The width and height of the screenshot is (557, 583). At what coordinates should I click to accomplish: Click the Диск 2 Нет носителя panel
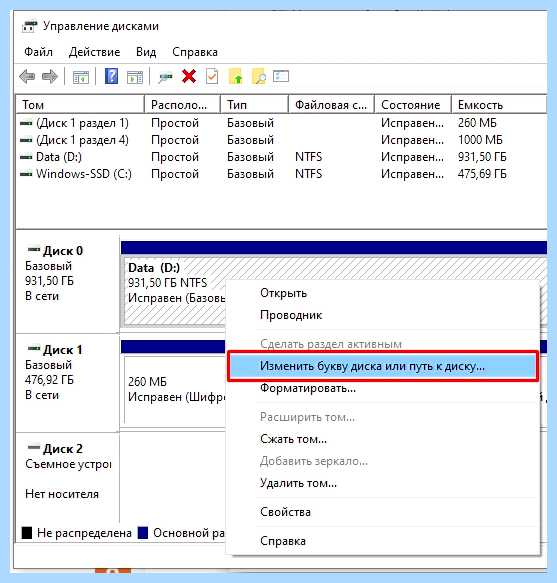[67, 478]
